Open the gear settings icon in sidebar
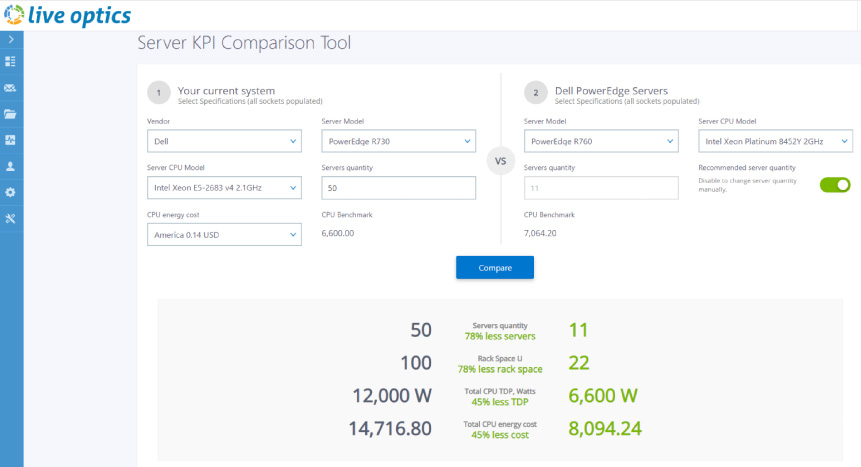Image resolution: width=861 pixels, height=467 pixels. (10, 192)
